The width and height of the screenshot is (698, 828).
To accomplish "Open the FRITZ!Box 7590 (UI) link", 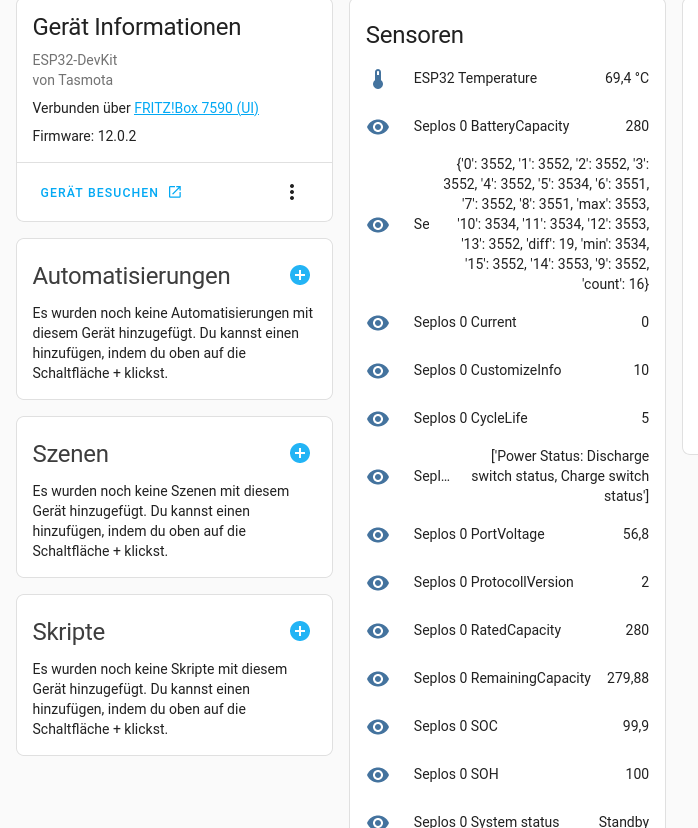I will coord(196,108).
